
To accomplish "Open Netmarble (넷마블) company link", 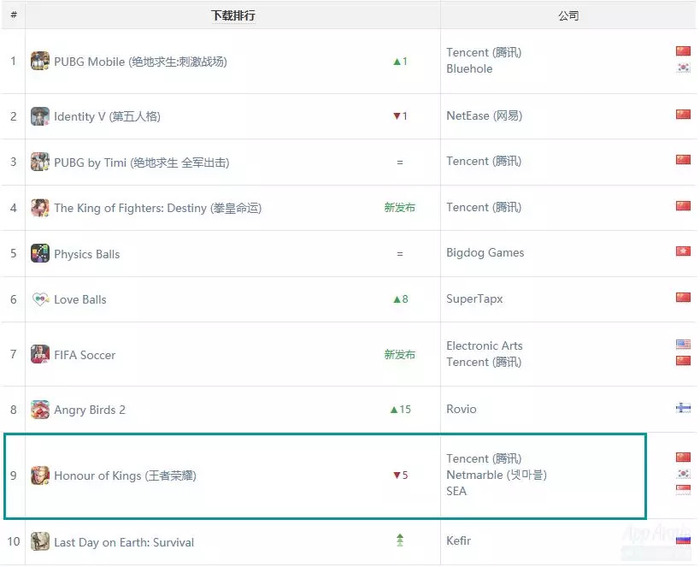I will point(496,475).
